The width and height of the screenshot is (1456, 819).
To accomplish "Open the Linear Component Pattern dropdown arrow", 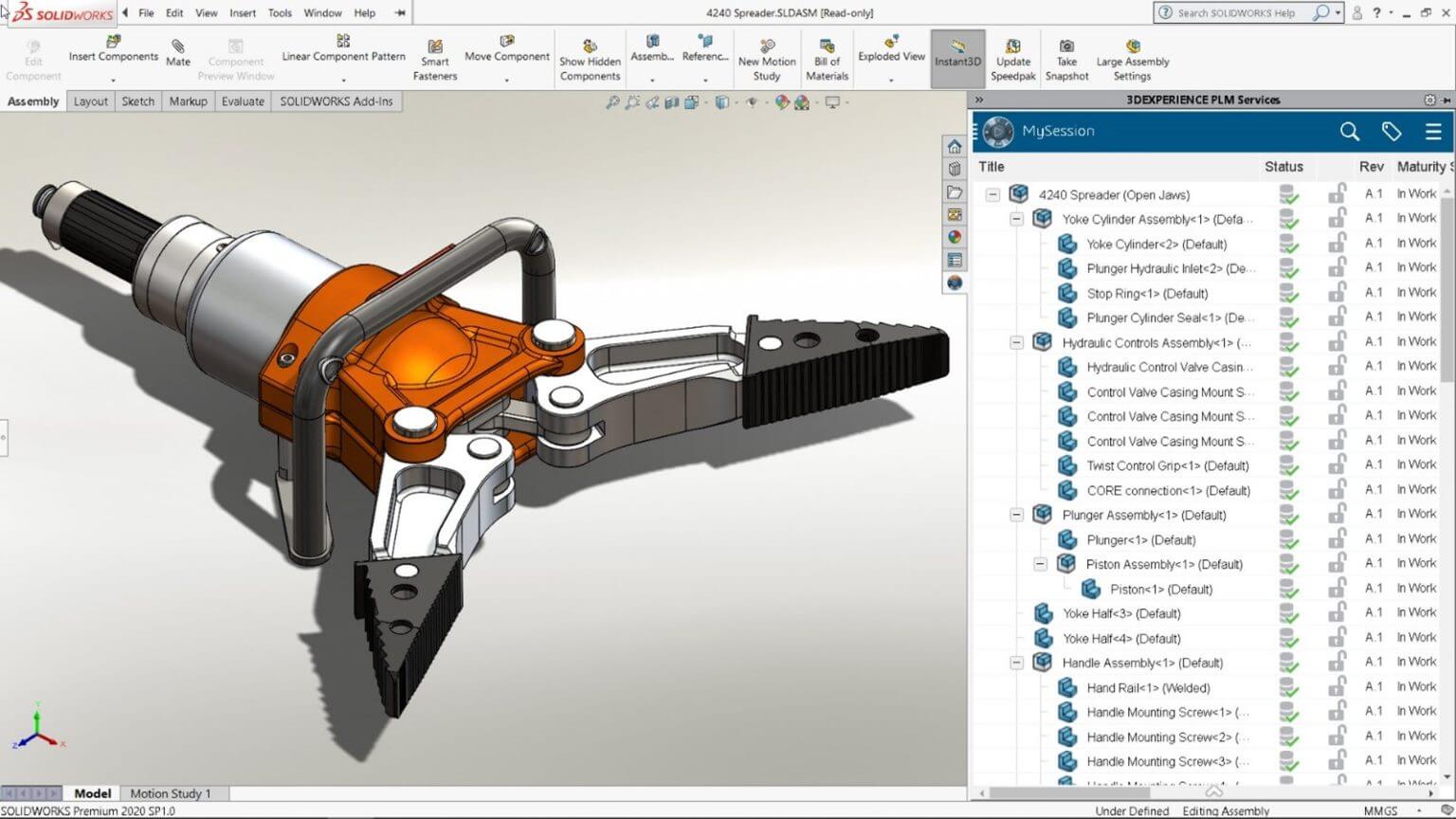I will click(342, 80).
